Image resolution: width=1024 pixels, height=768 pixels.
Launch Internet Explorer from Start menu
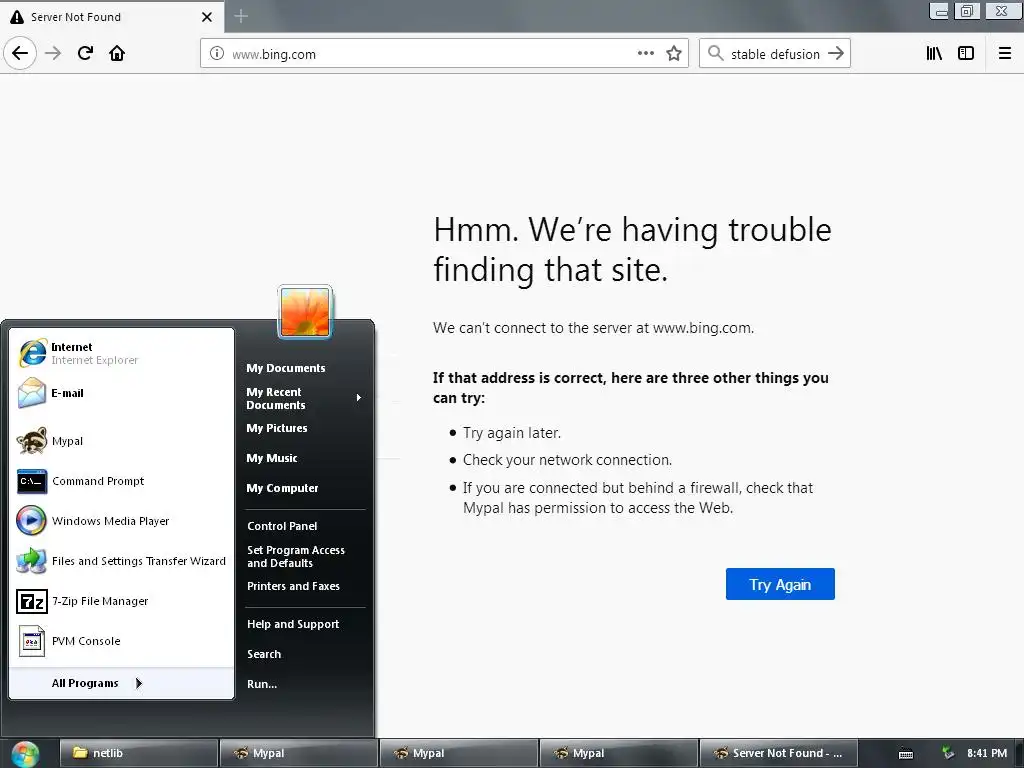pos(121,353)
